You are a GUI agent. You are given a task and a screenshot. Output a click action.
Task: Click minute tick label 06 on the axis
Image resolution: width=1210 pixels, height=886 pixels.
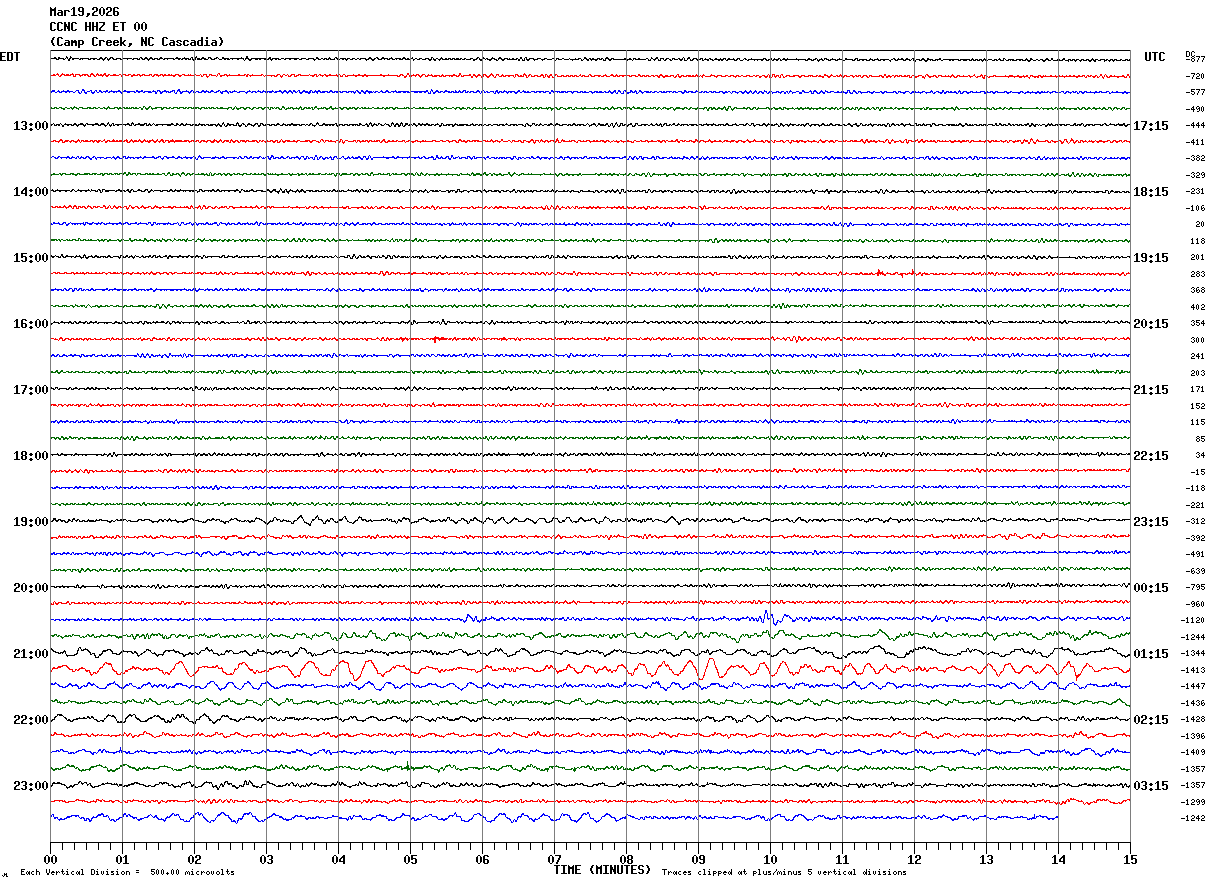[482, 859]
